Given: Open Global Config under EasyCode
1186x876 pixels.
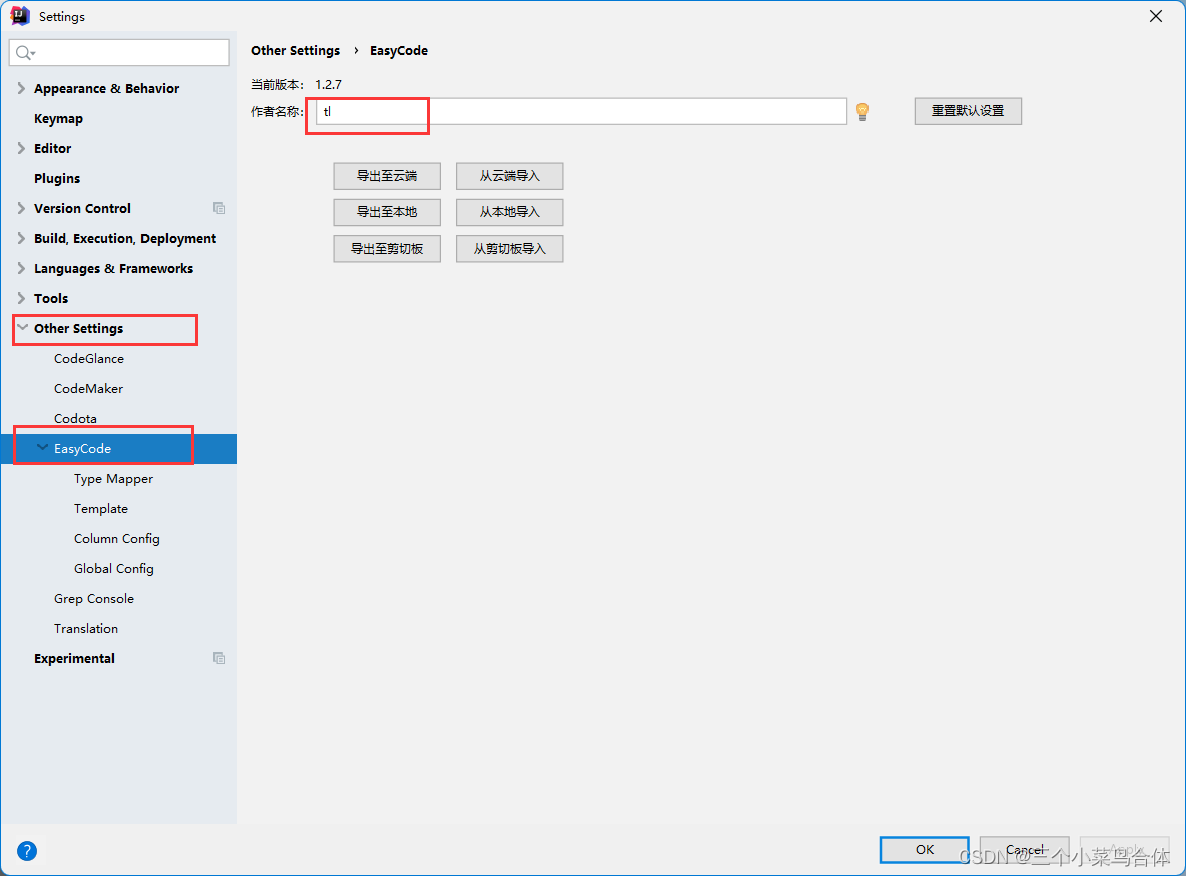Looking at the screenshot, I should [113, 568].
